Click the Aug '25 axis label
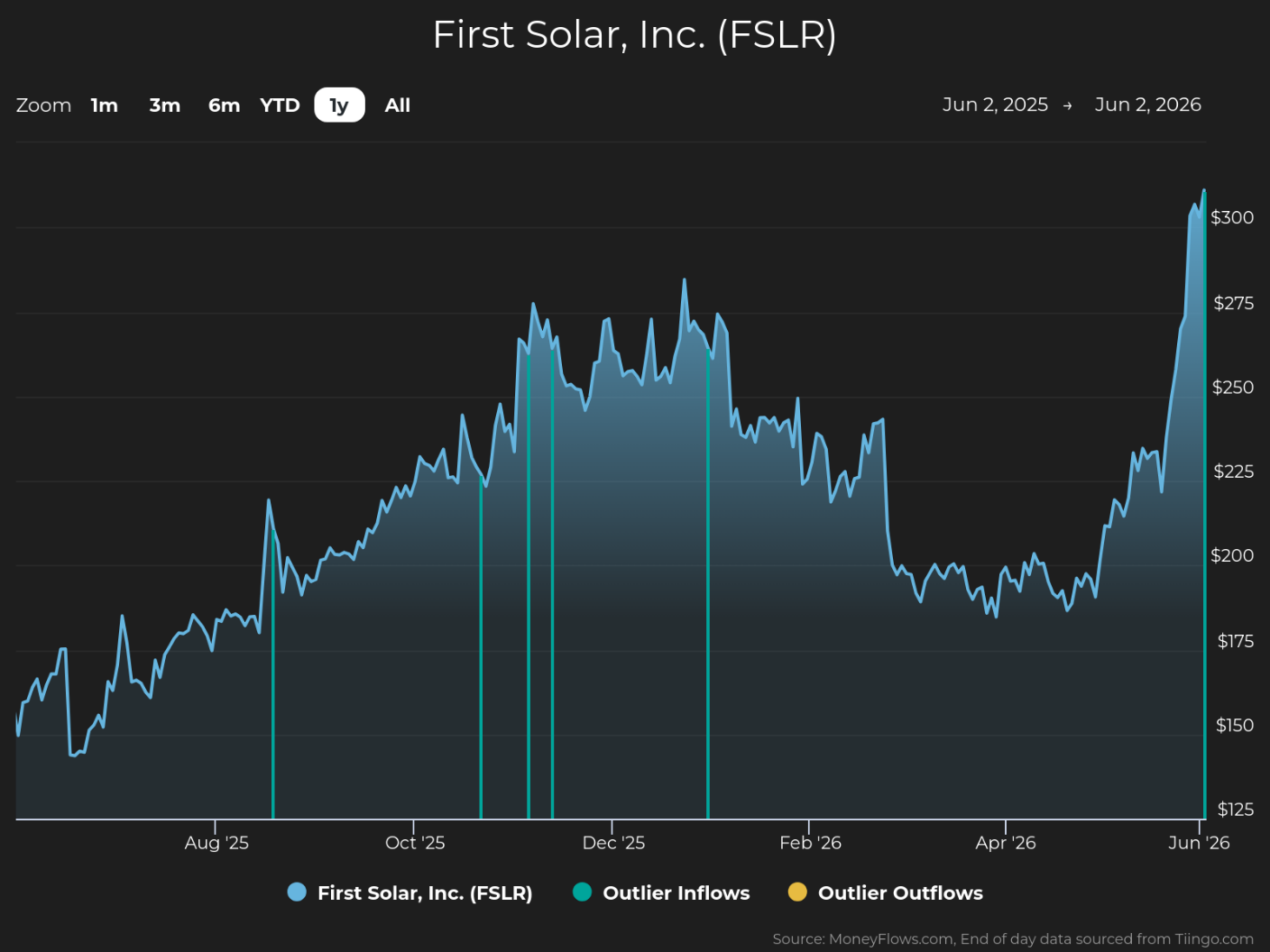 point(216,843)
